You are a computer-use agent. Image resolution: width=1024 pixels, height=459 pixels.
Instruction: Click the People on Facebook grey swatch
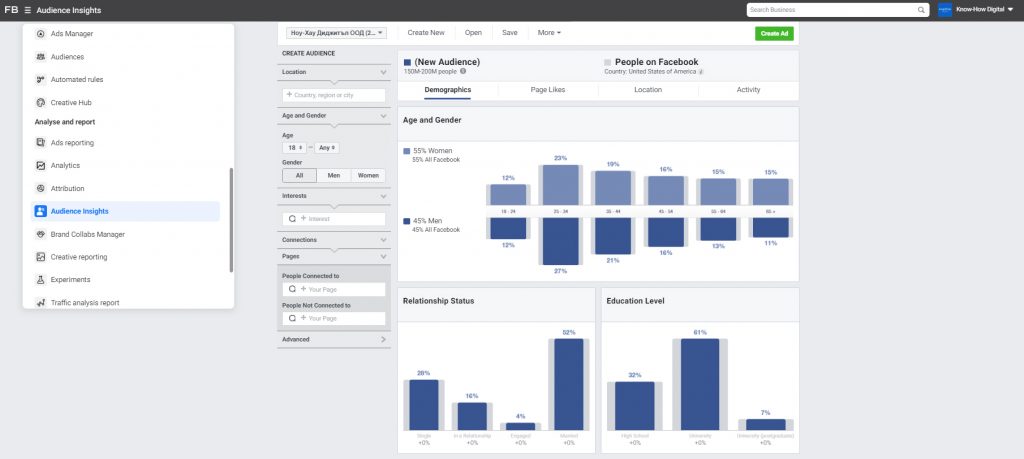[x=608, y=63]
